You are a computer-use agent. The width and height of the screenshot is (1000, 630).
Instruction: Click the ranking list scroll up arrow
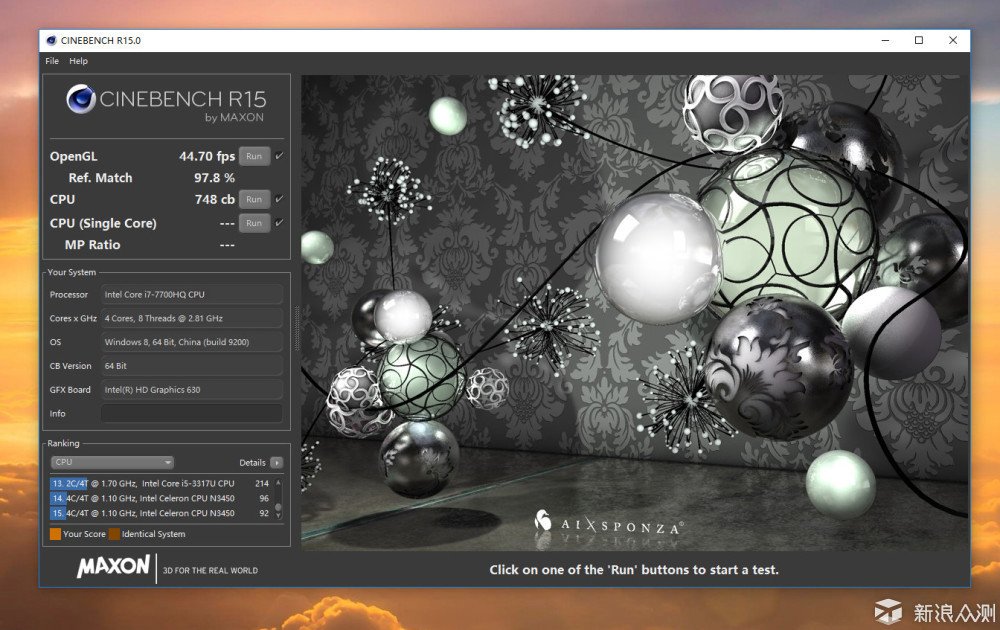click(x=278, y=482)
